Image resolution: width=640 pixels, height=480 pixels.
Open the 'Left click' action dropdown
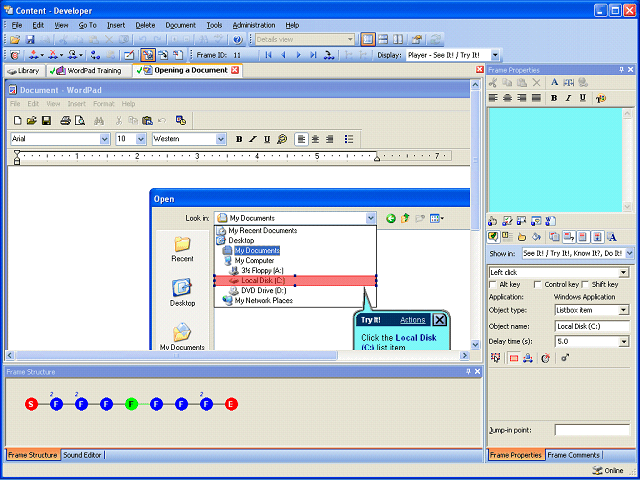click(624, 273)
